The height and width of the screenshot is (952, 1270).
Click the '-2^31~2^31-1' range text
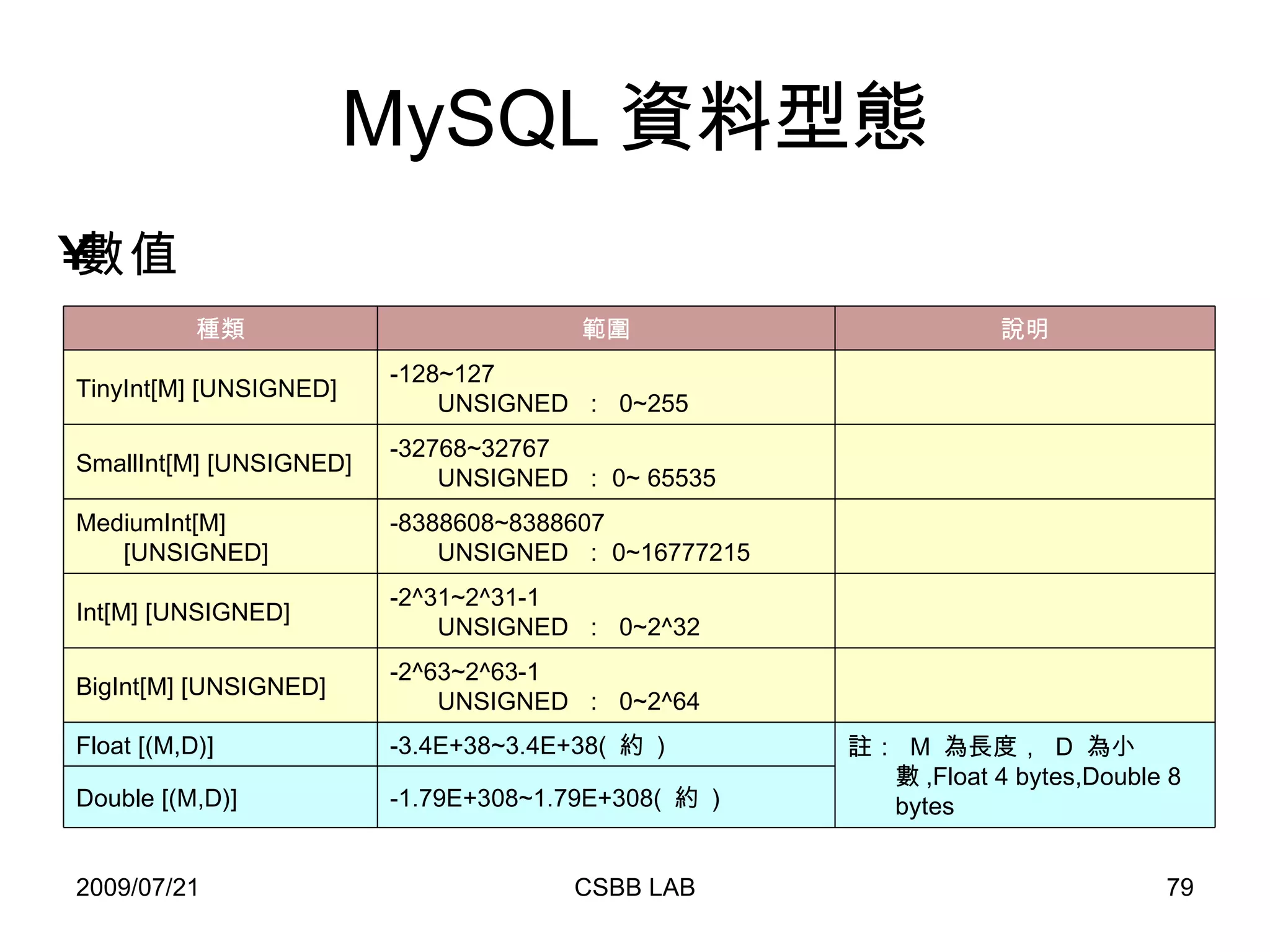pos(464,597)
